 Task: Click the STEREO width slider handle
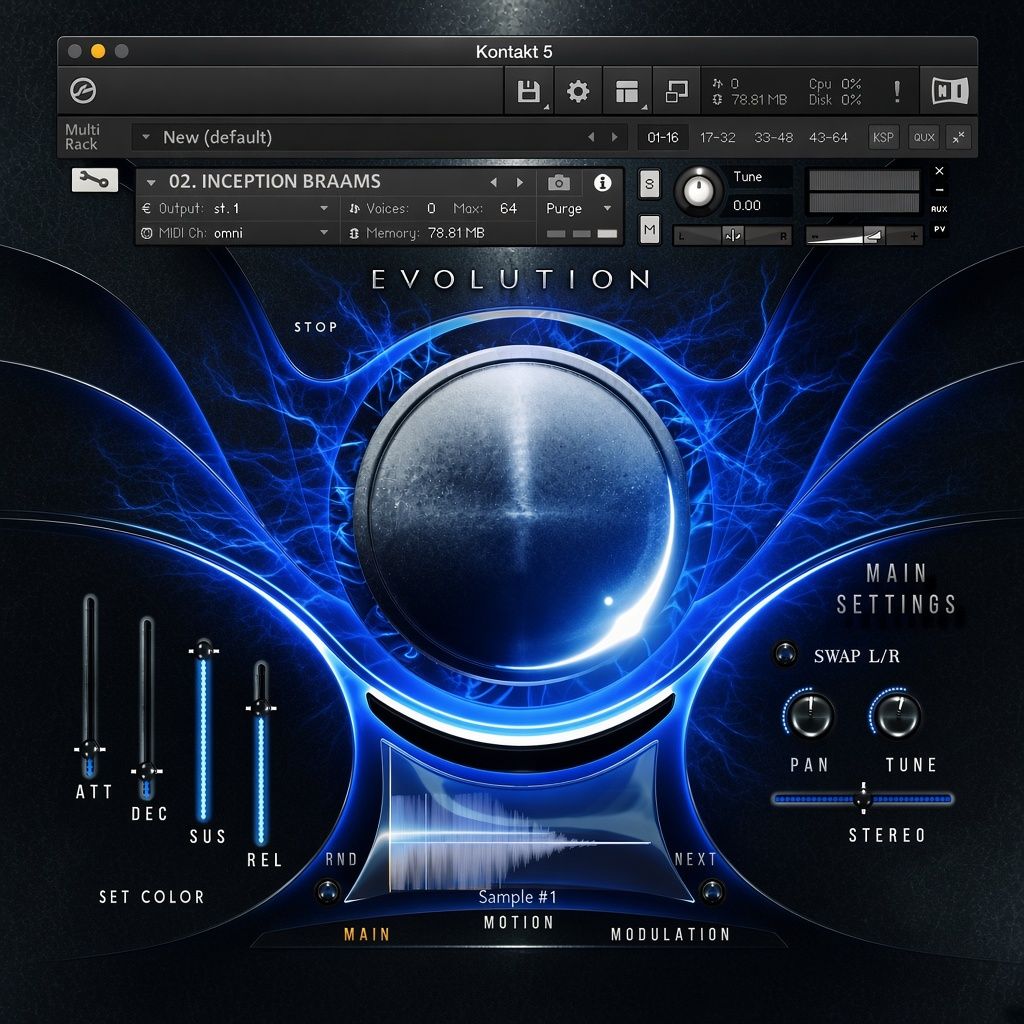pyautogui.click(x=863, y=798)
